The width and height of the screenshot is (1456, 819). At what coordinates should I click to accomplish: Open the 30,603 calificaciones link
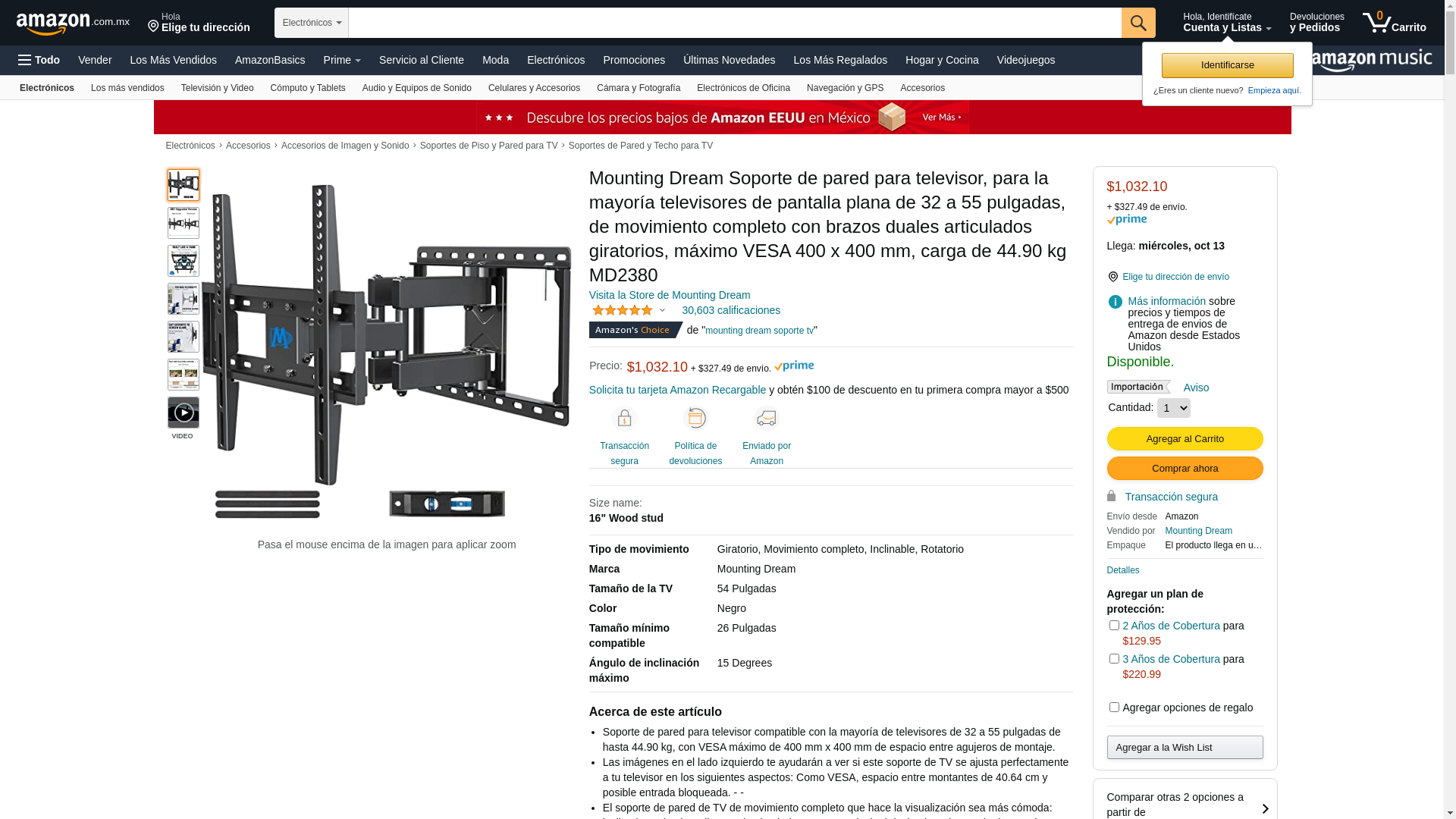pyautogui.click(x=730, y=310)
